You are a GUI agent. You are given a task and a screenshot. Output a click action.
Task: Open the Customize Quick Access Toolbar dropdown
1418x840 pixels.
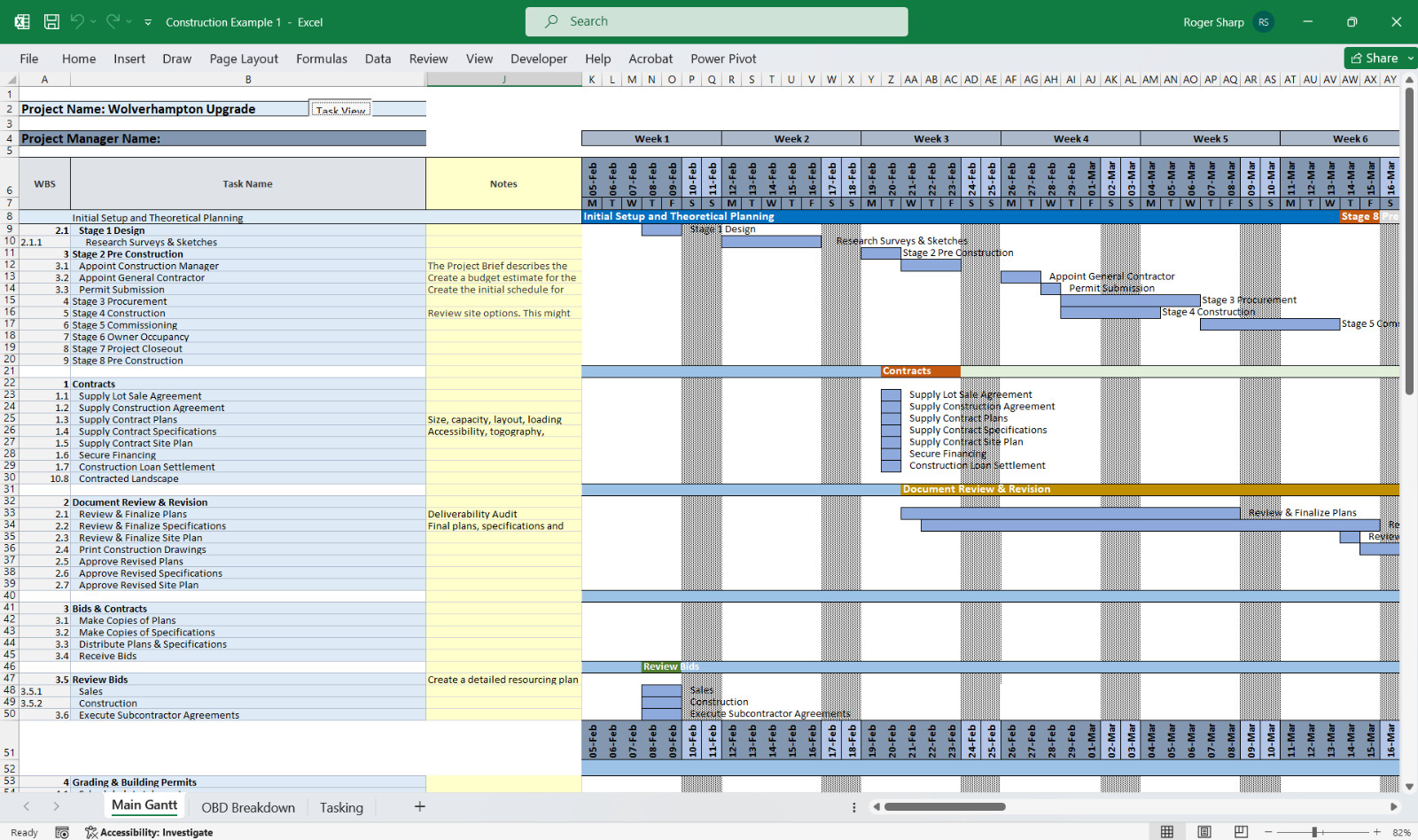point(148,22)
